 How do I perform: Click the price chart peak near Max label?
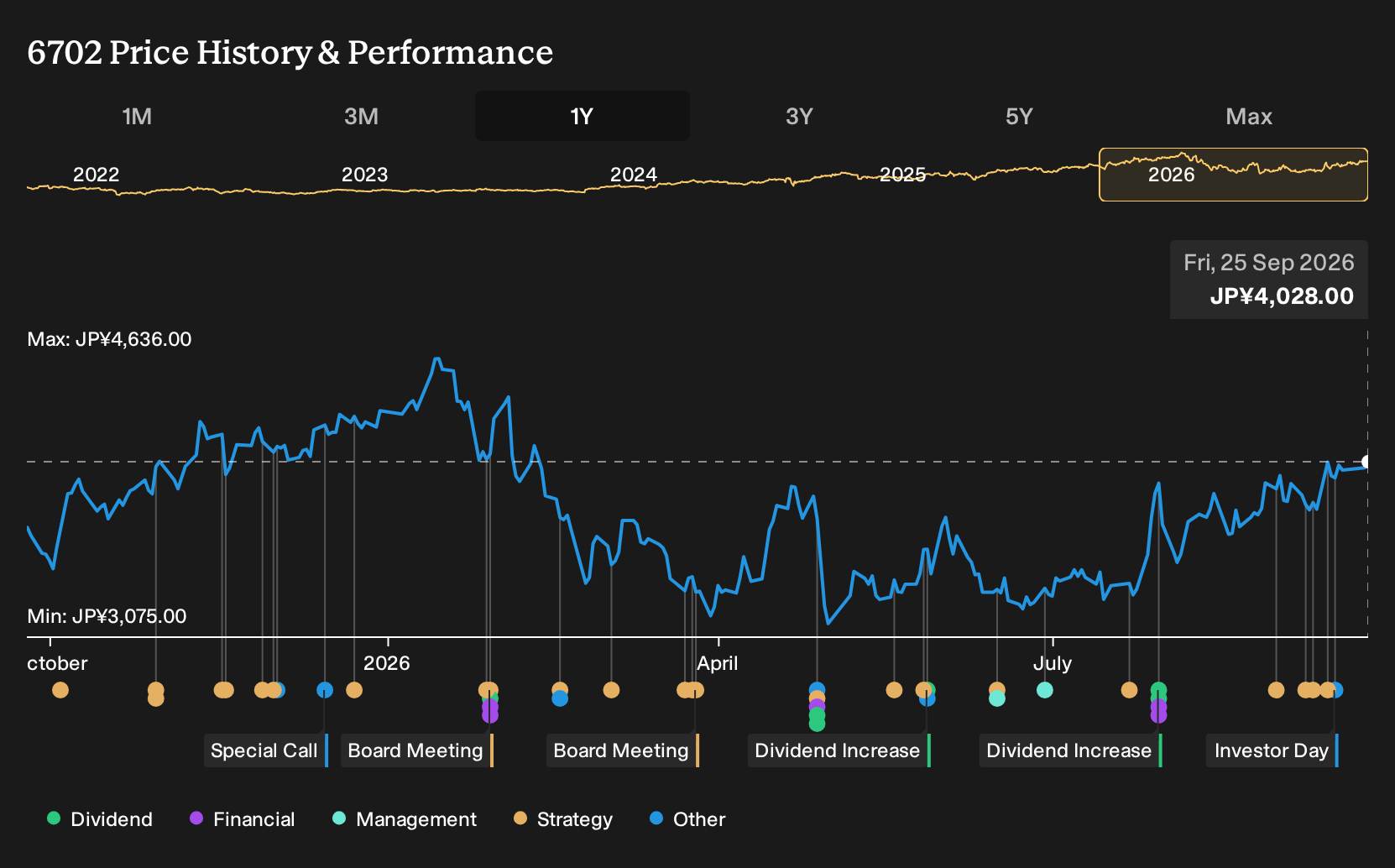coord(436,359)
